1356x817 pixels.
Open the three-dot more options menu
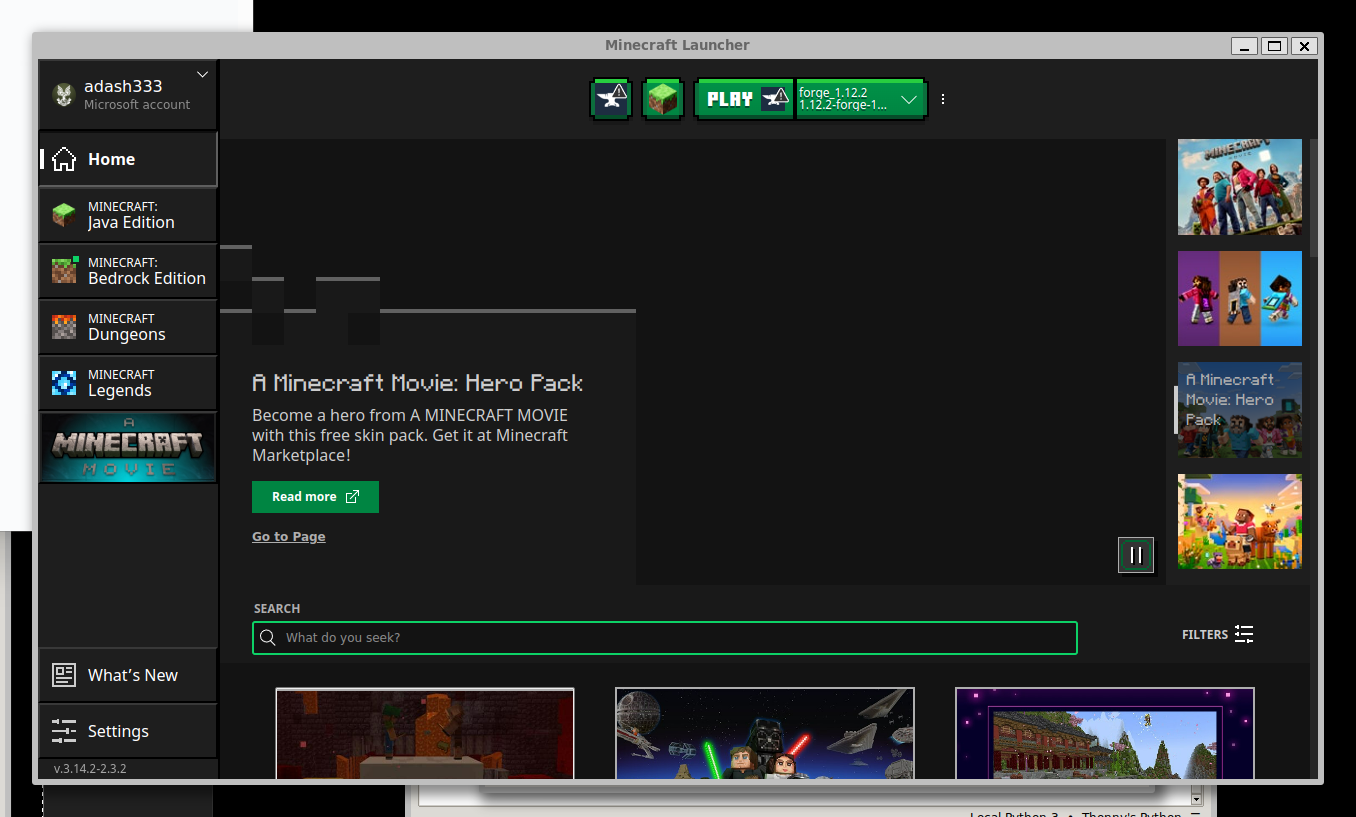943,99
